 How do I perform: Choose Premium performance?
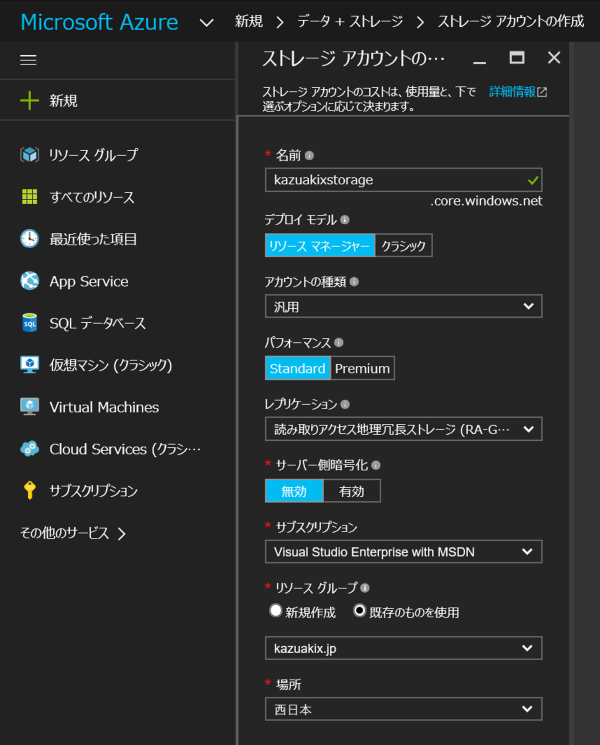point(362,368)
